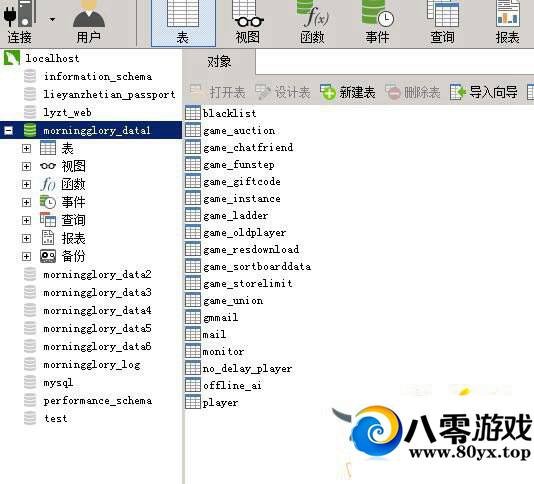
Task: Select the 表 table toolbar icon
Action: point(183,22)
